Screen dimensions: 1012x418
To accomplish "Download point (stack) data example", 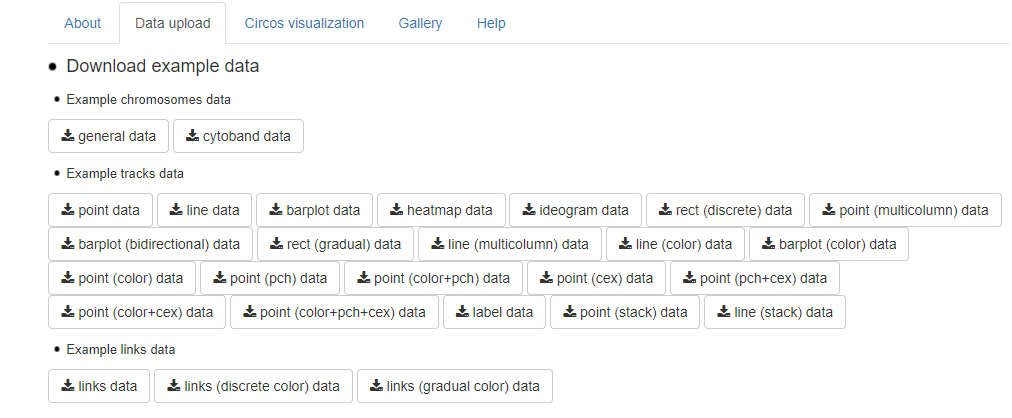I will 625,312.
